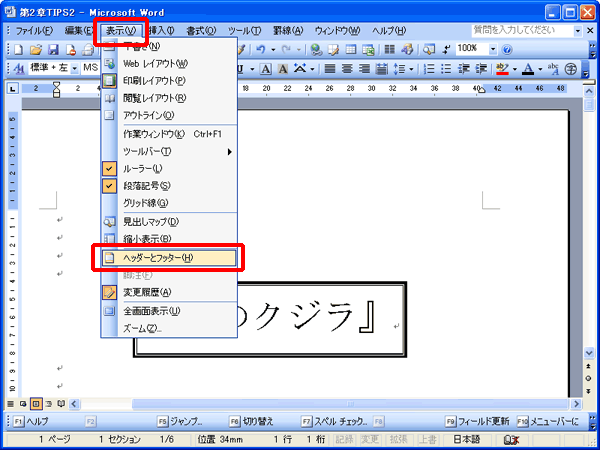The width and height of the screenshot is (600, 450).
Task: Click the F9 フィールド更新 function key button
Action: 478,421
